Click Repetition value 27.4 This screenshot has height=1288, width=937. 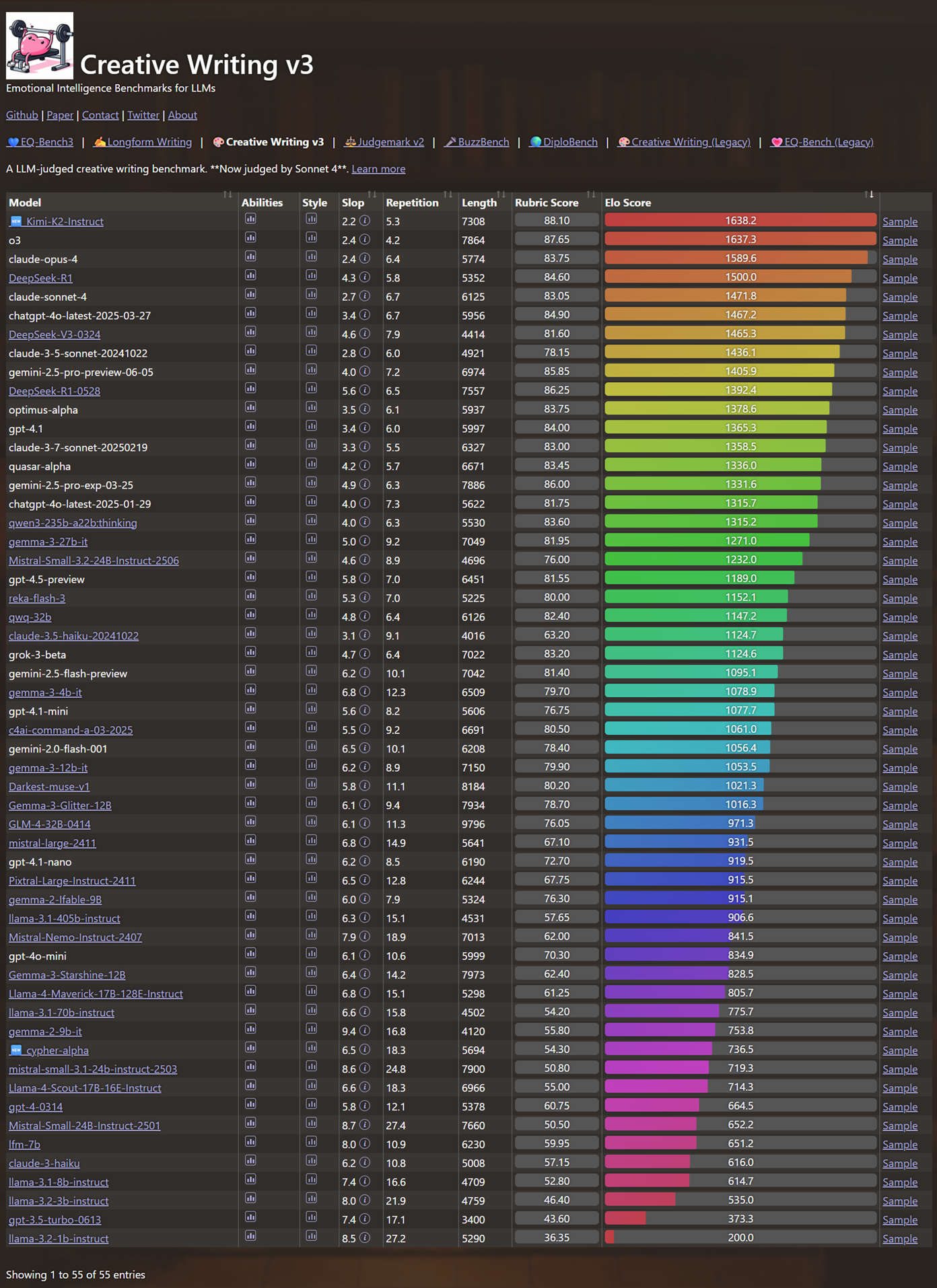pos(396,1126)
